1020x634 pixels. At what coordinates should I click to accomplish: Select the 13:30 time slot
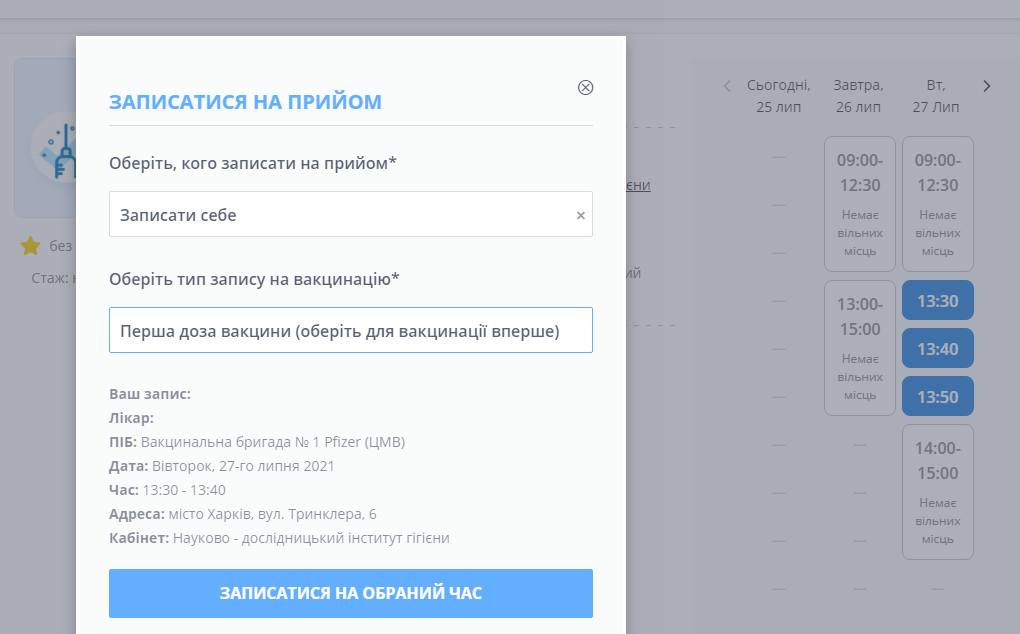(x=937, y=301)
